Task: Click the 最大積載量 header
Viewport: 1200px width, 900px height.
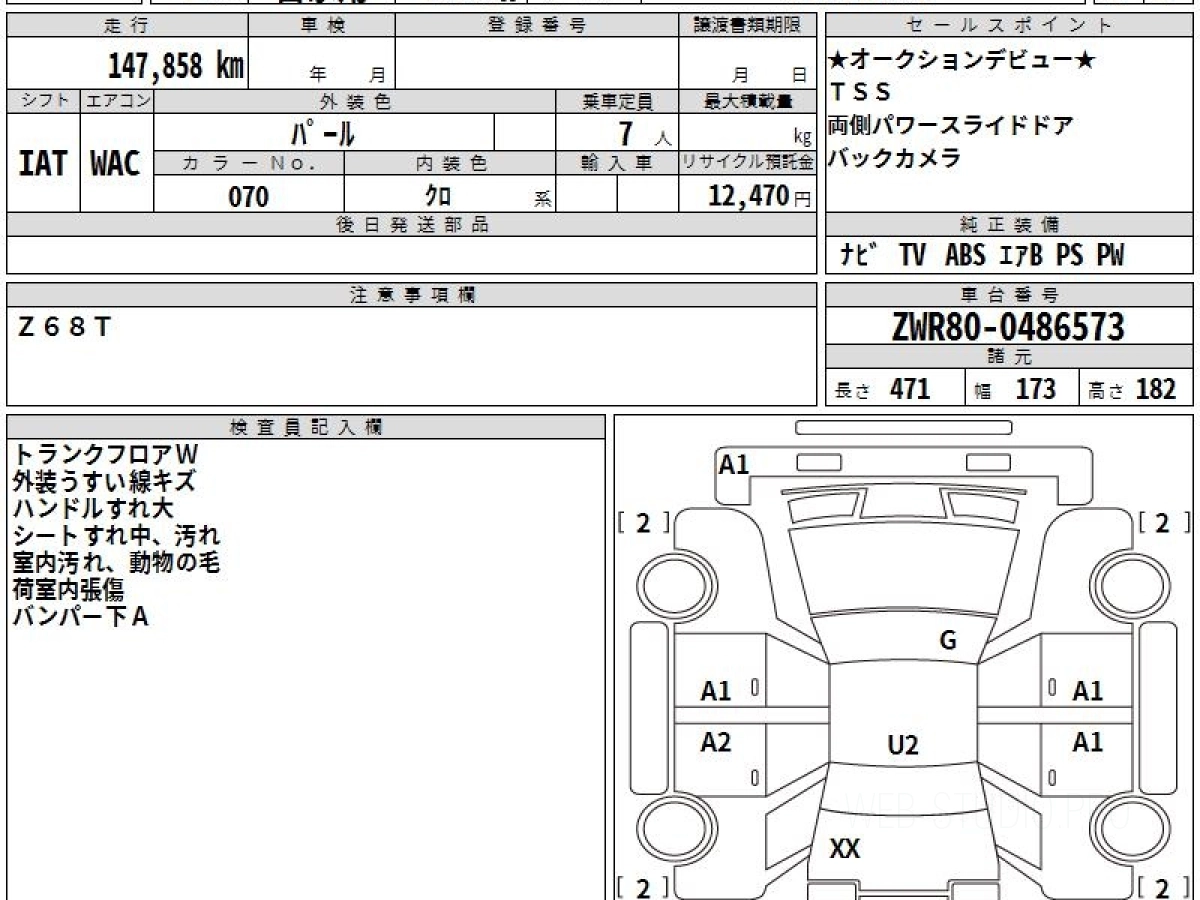Action: 747,101
